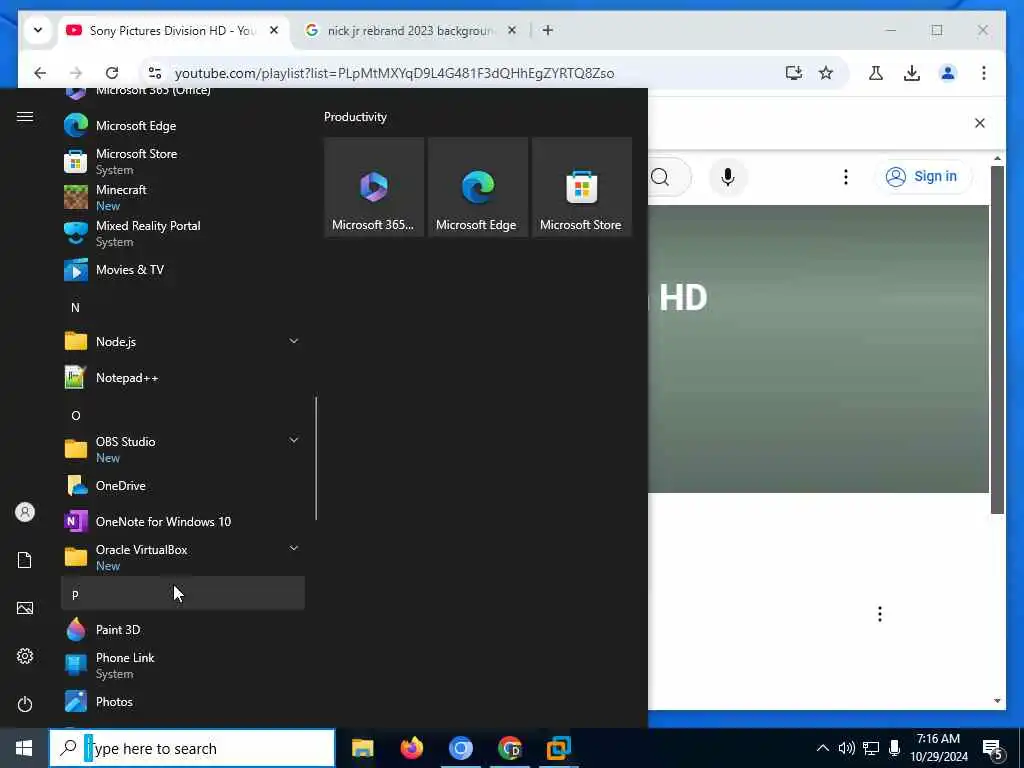This screenshot has width=1024, height=768.
Task: Open YouTube settings three-dot menu
Action: (x=846, y=177)
